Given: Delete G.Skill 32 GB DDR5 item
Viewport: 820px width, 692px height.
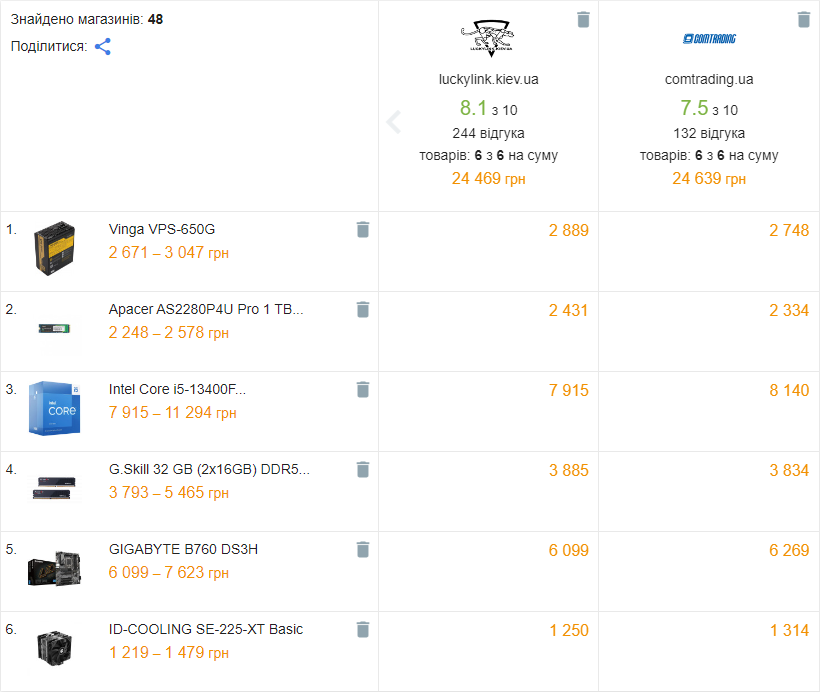Looking at the screenshot, I should (363, 470).
